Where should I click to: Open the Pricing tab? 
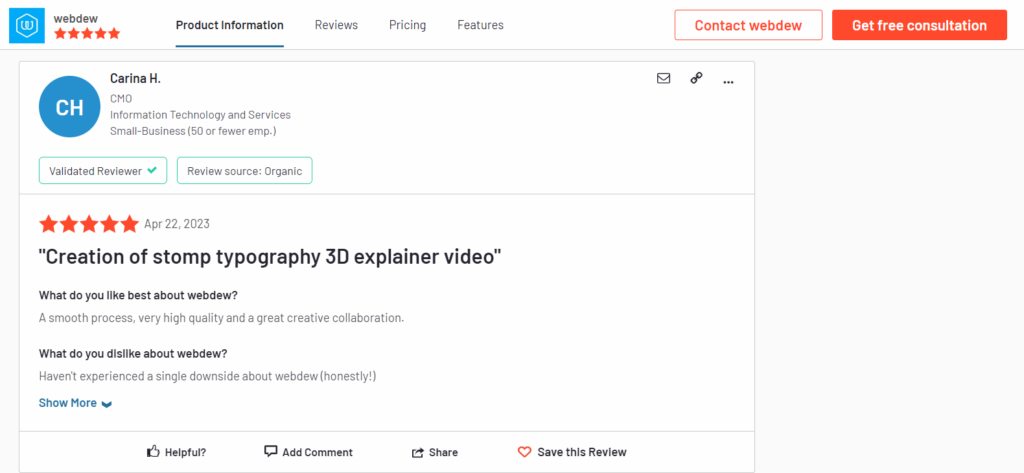pos(407,25)
